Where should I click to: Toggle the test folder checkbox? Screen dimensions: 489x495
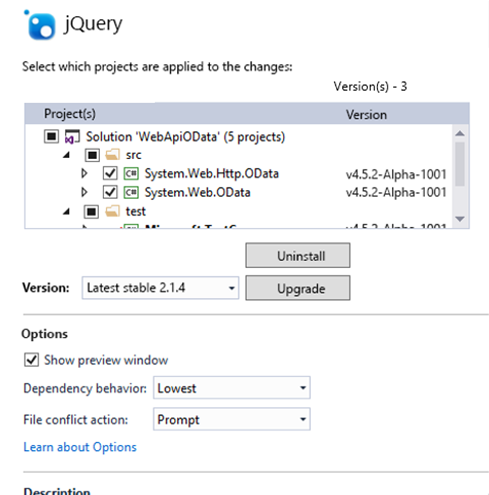coord(91,211)
